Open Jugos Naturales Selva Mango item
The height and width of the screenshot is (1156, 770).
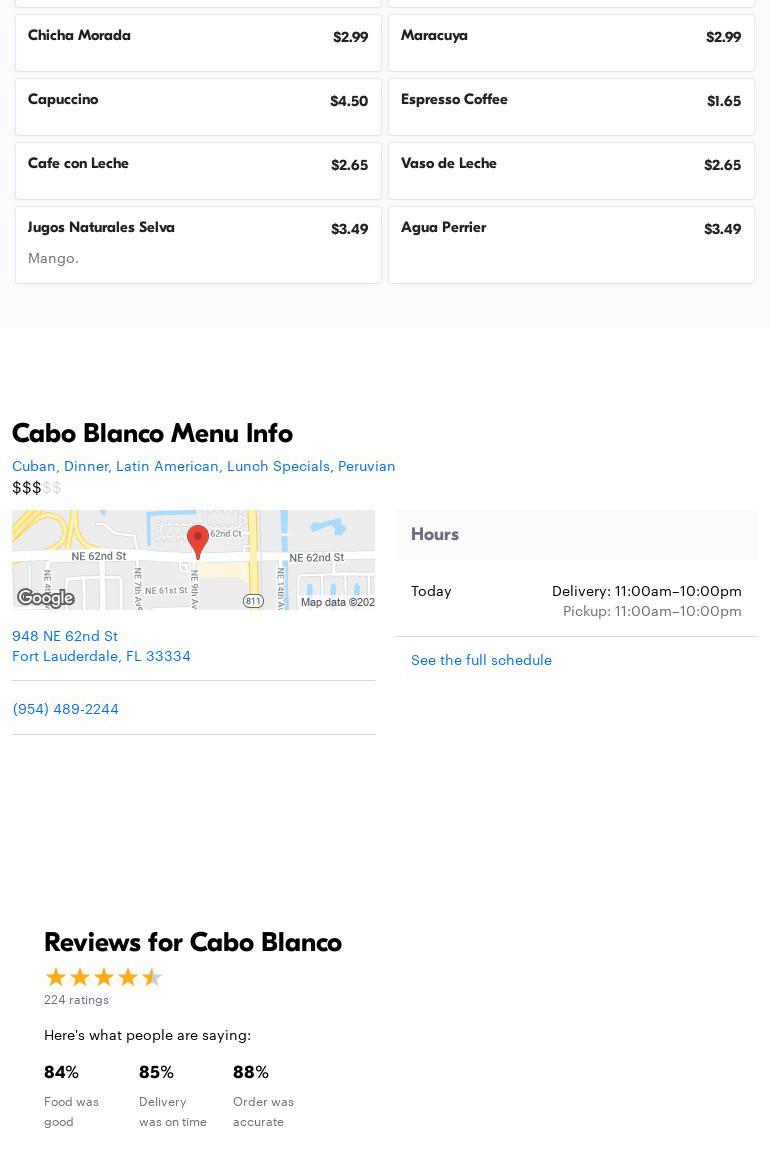point(198,245)
